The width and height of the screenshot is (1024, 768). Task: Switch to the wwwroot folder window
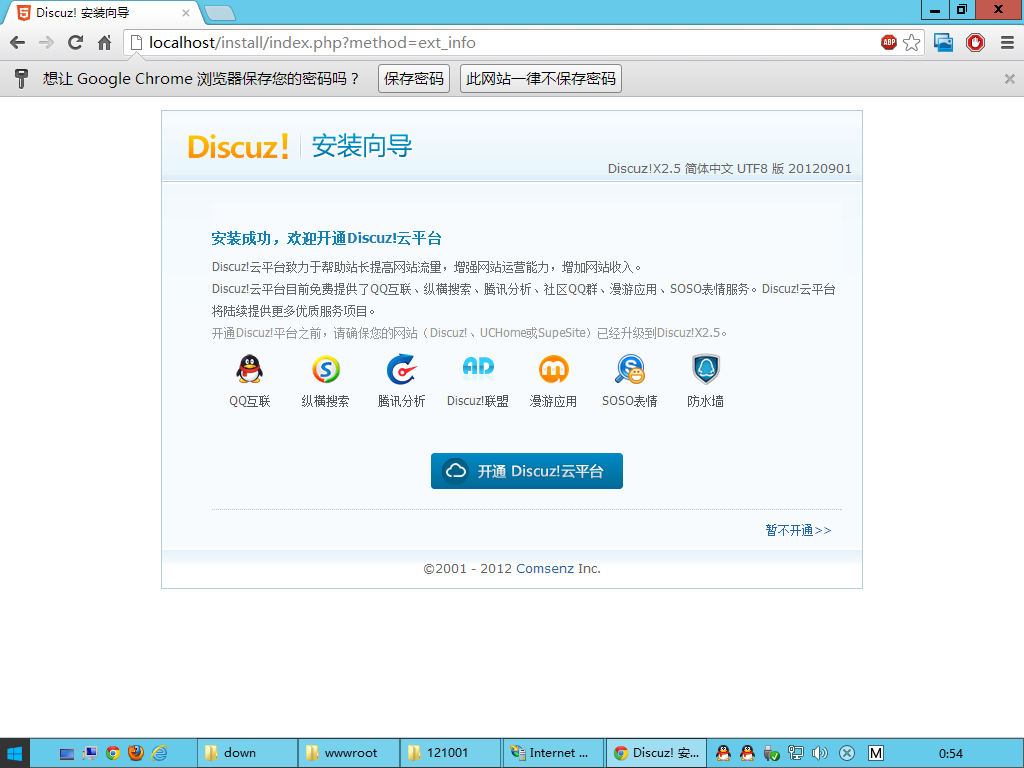coord(349,753)
